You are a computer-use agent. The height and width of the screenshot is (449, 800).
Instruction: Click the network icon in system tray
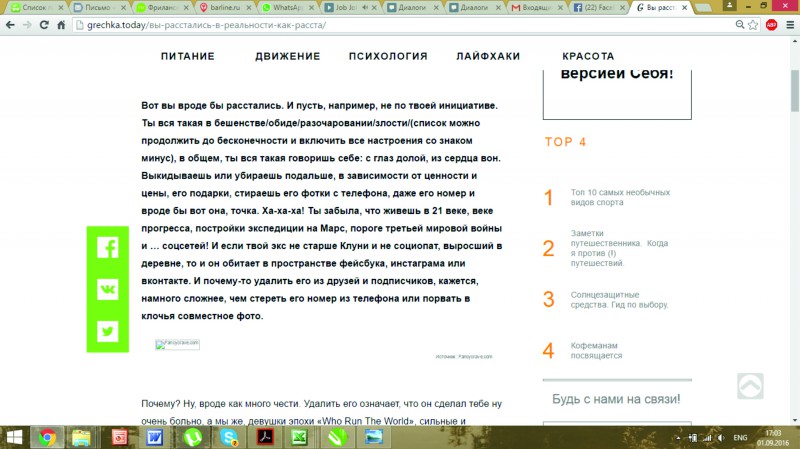707,438
